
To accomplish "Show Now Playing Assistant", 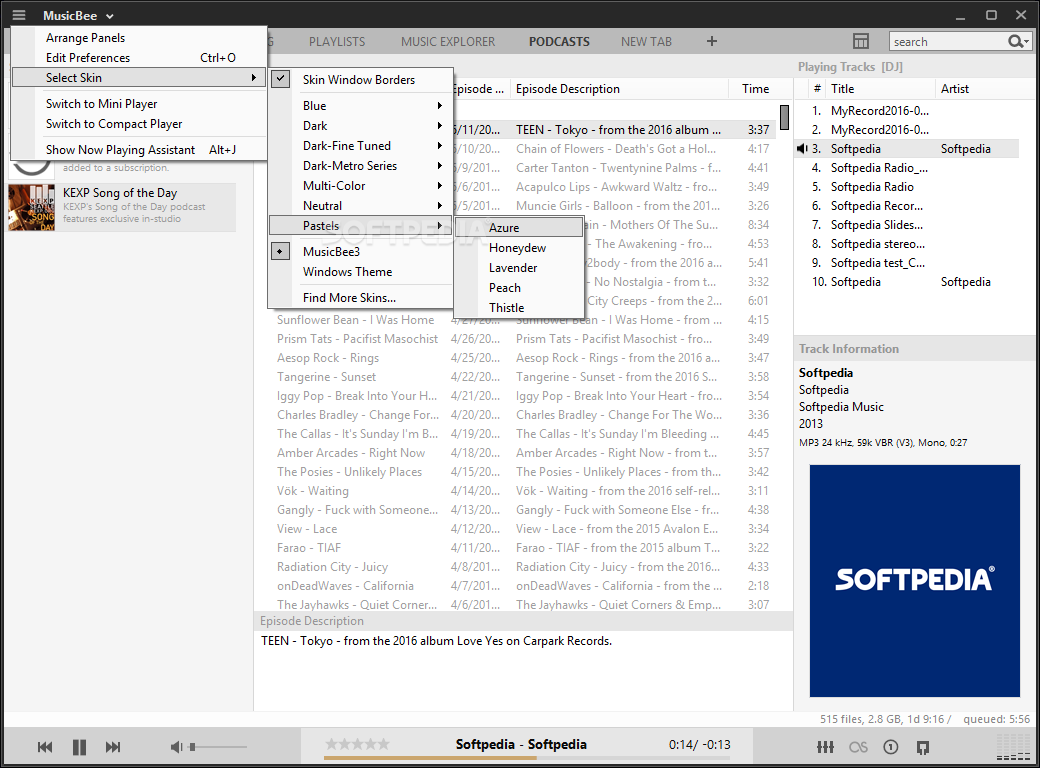I will coord(139,149).
